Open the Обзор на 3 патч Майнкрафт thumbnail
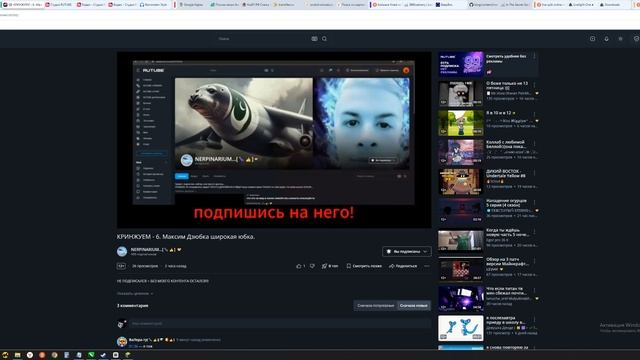The width and height of the screenshot is (640, 360). pyautogui.click(x=461, y=269)
